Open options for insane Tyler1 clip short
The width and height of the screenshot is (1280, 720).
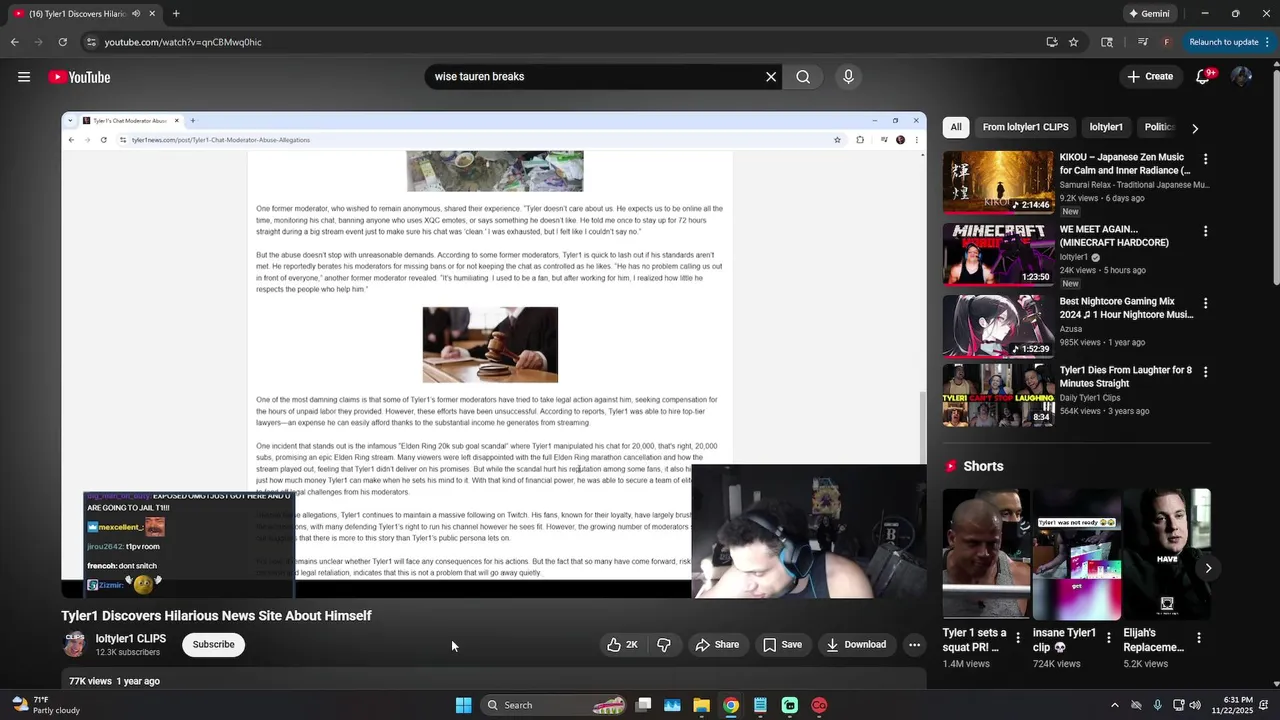click(1108, 637)
